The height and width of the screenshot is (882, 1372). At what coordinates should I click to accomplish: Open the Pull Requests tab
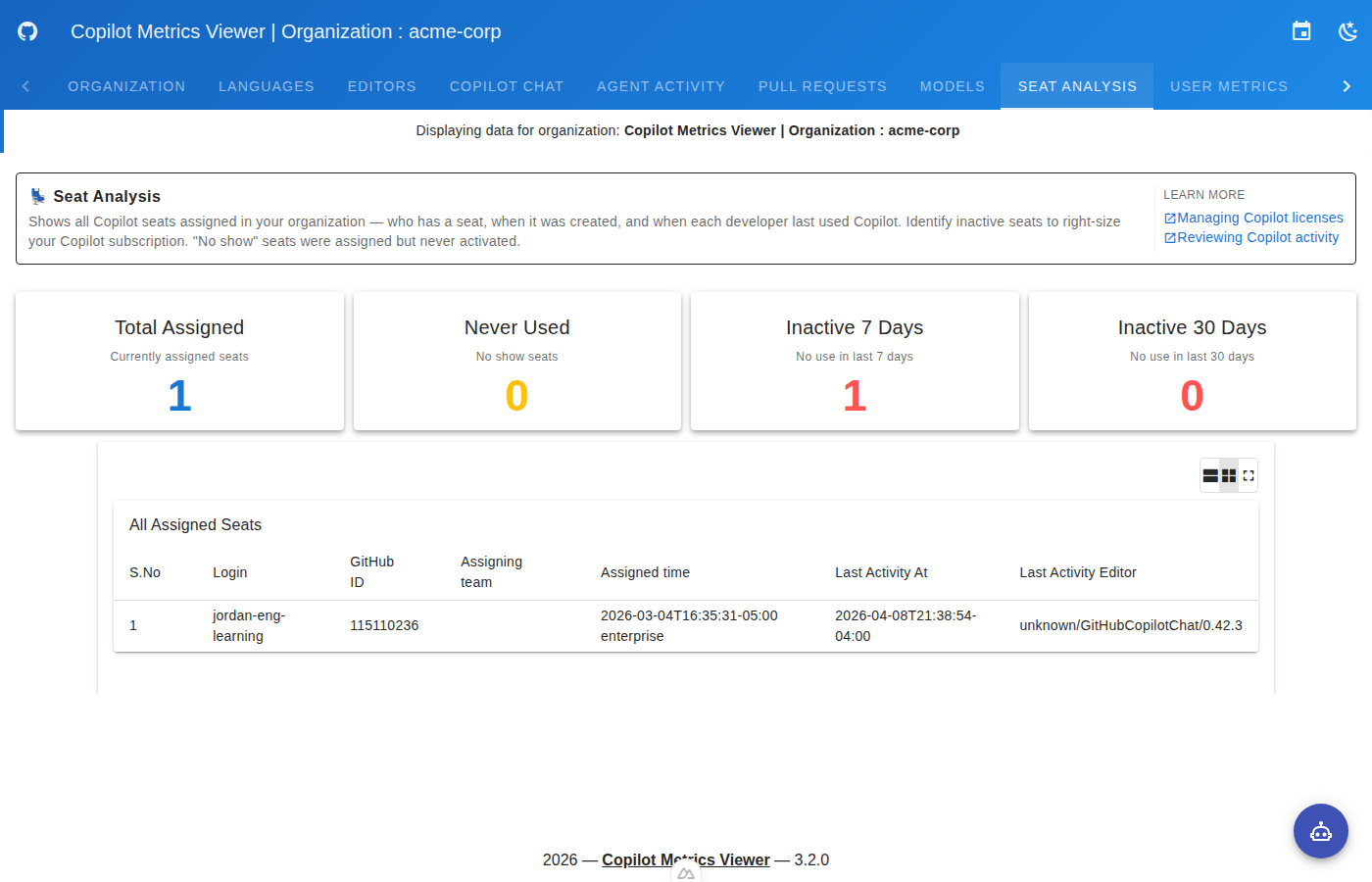pos(822,86)
